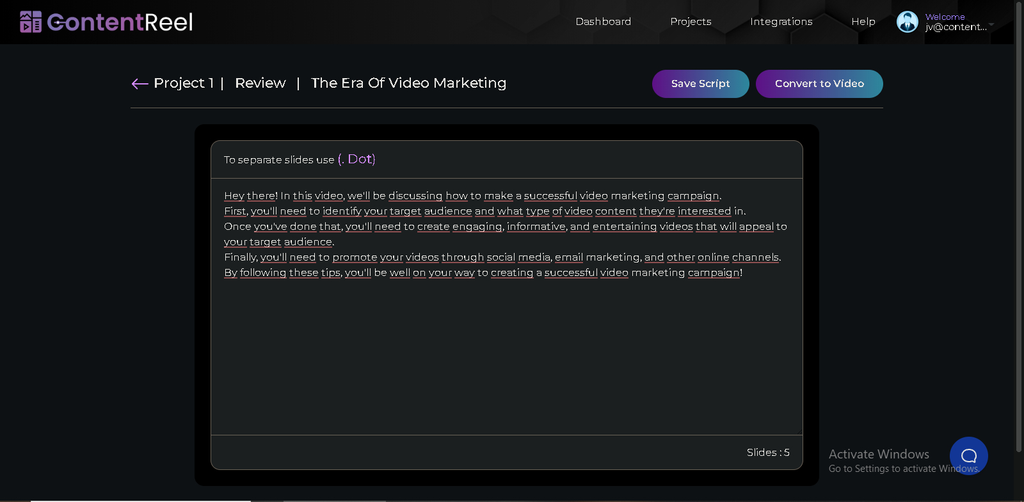
Task: Click the jv@content... email text
Action: pyautogui.click(x=955, y=27)
